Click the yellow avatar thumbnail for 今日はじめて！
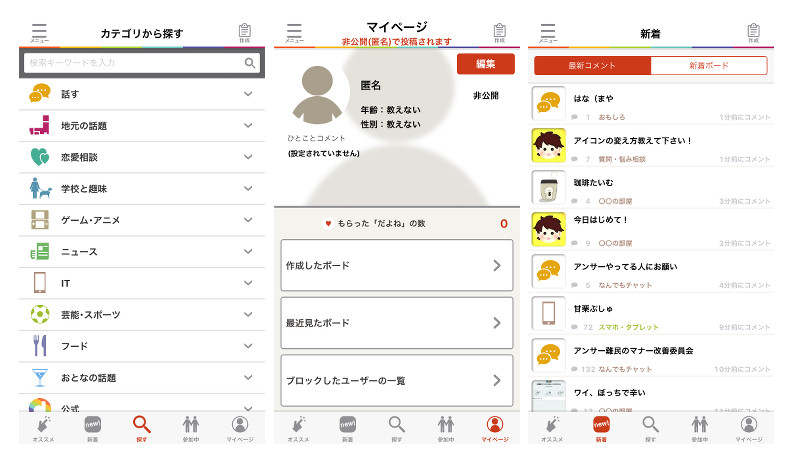This screenshot has height=459, width=800. pos(548,230)
